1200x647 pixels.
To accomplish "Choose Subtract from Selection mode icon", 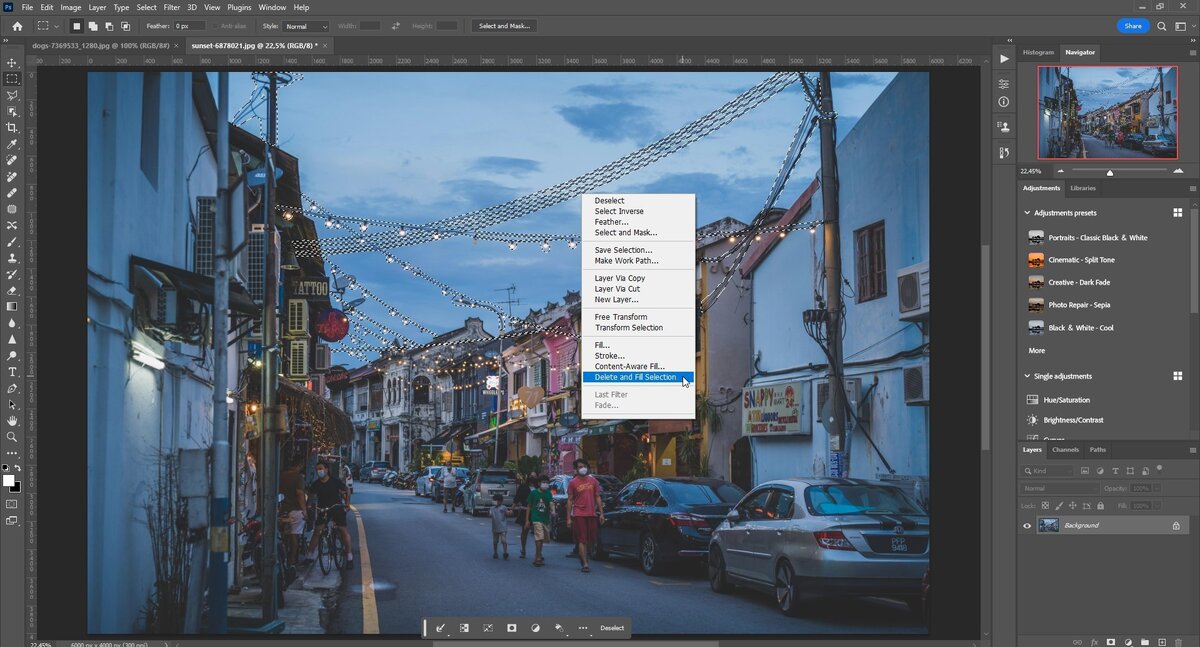I will coord(109,26).
